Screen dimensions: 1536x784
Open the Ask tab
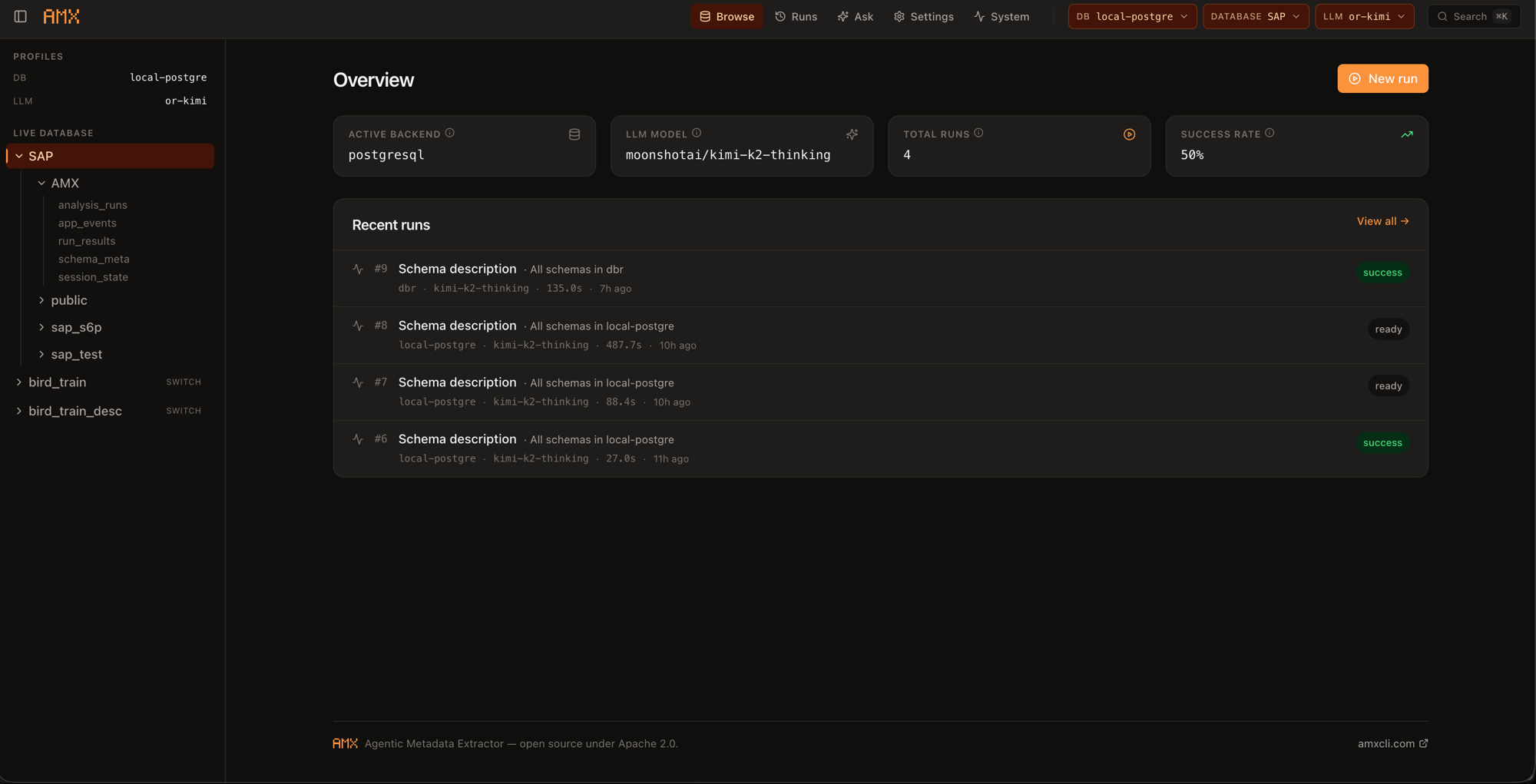pyautogui.click(x=855, y=16)
